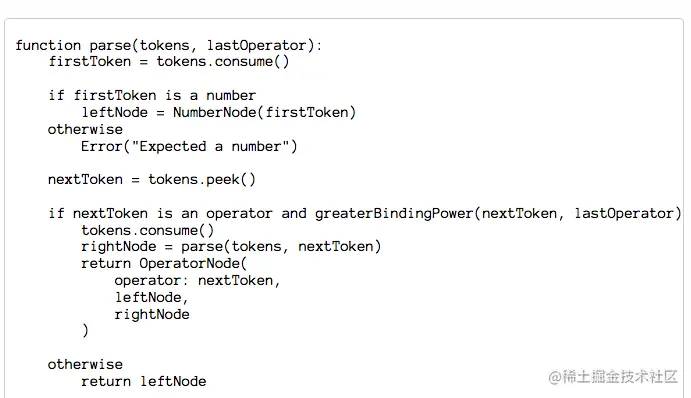Click 'leftNode = NumberNode(firstToken)' line
Screen dimensions: 691x398
(219, 112)
